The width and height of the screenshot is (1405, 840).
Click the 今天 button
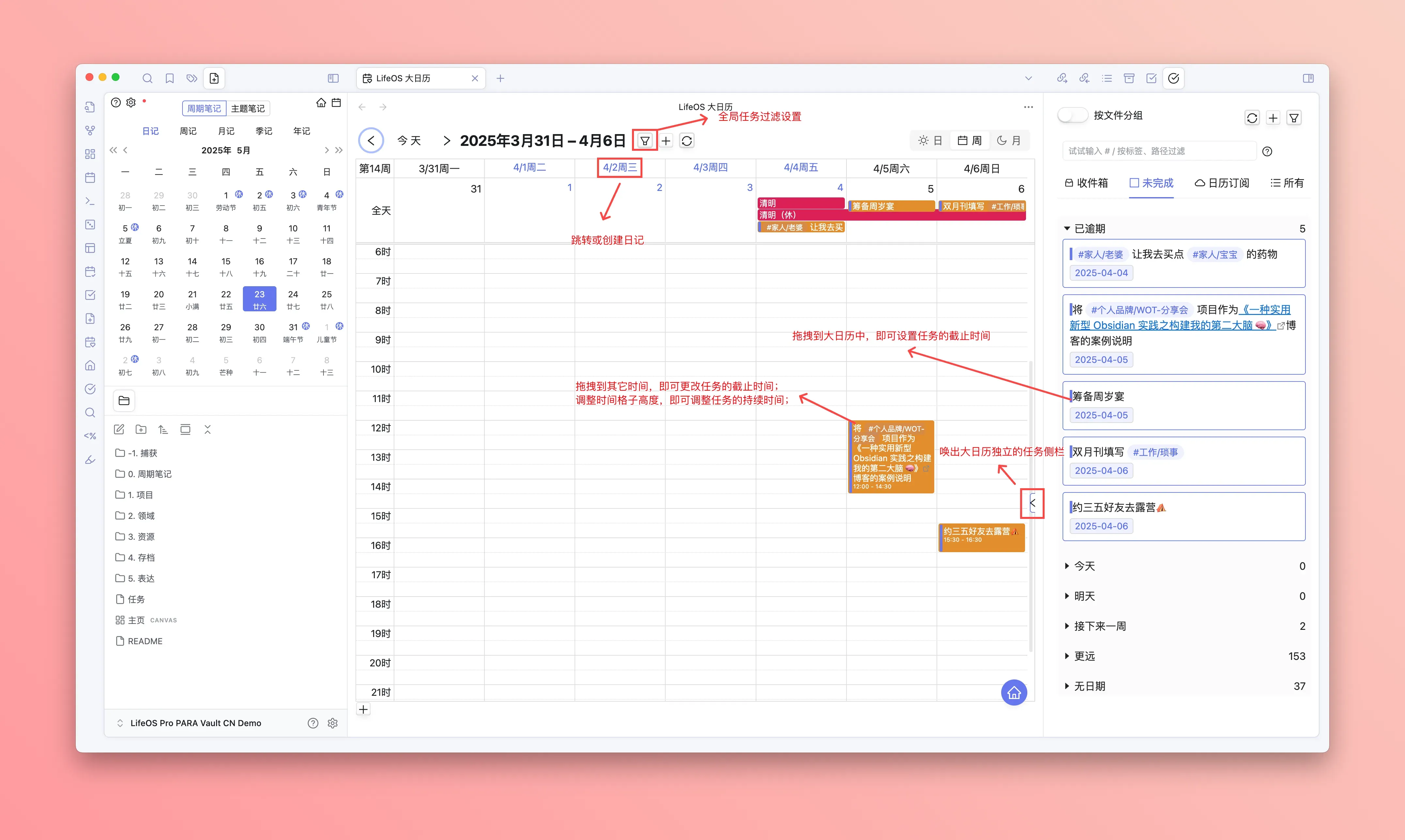click(x=409, y=140)
